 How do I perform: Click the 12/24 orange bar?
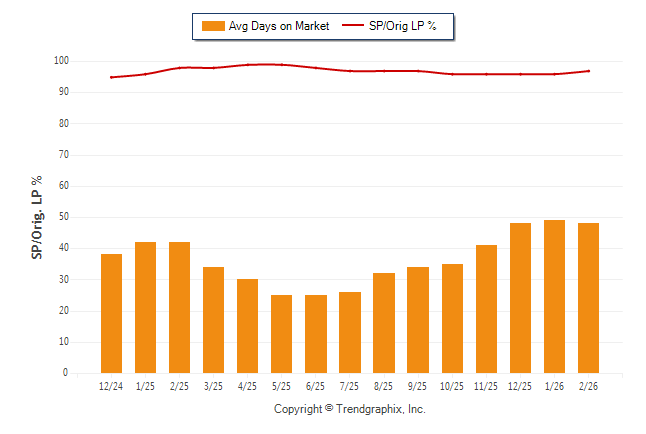tap(111, 313)
